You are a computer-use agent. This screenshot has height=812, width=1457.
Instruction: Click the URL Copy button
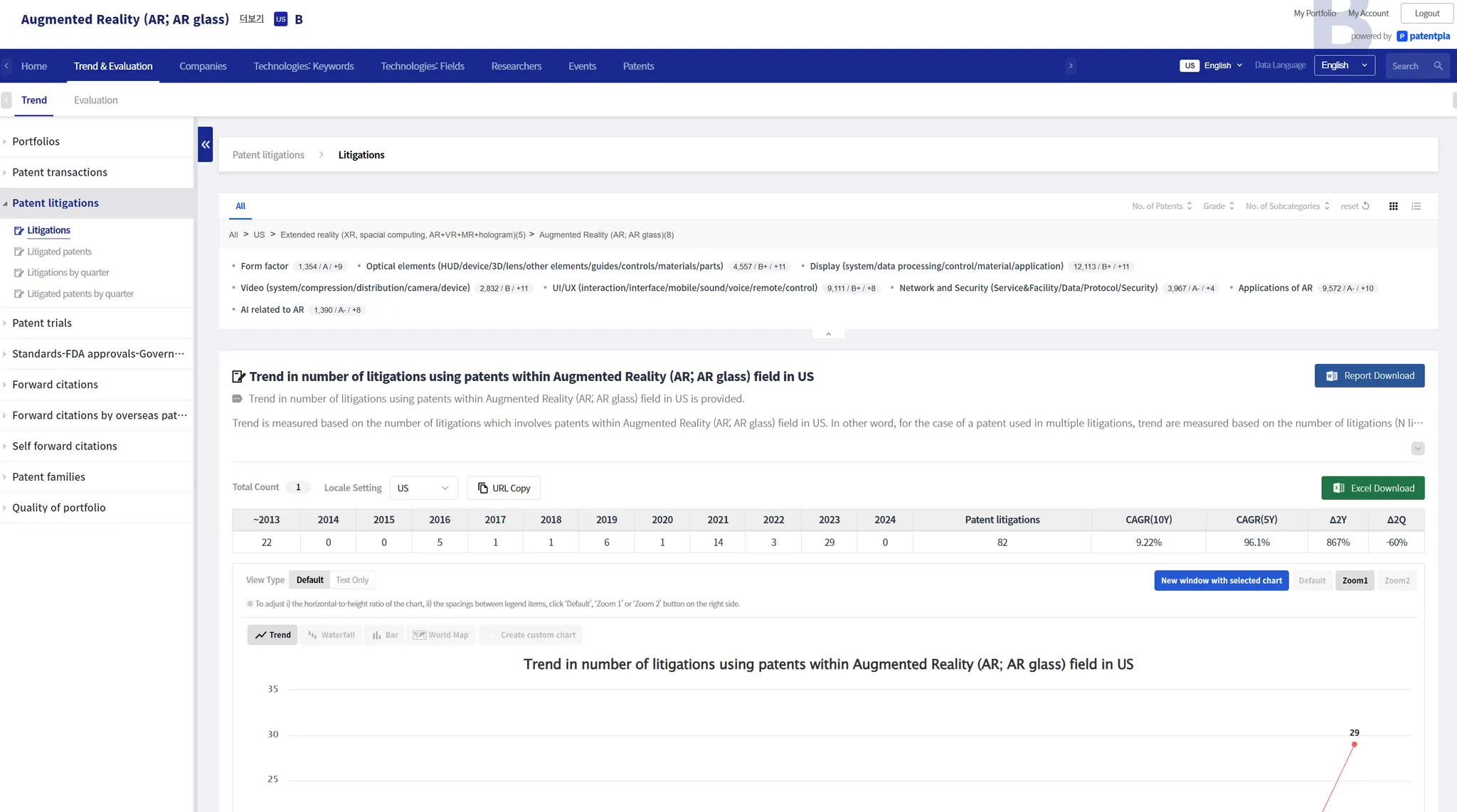click(x=504, y=488)
